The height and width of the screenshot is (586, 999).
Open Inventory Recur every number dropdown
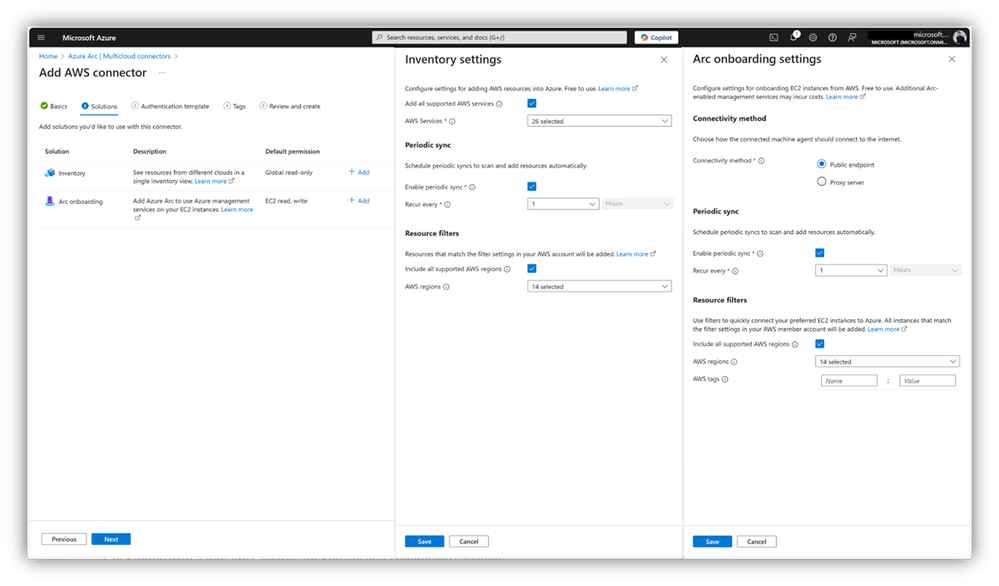(563, 204)
